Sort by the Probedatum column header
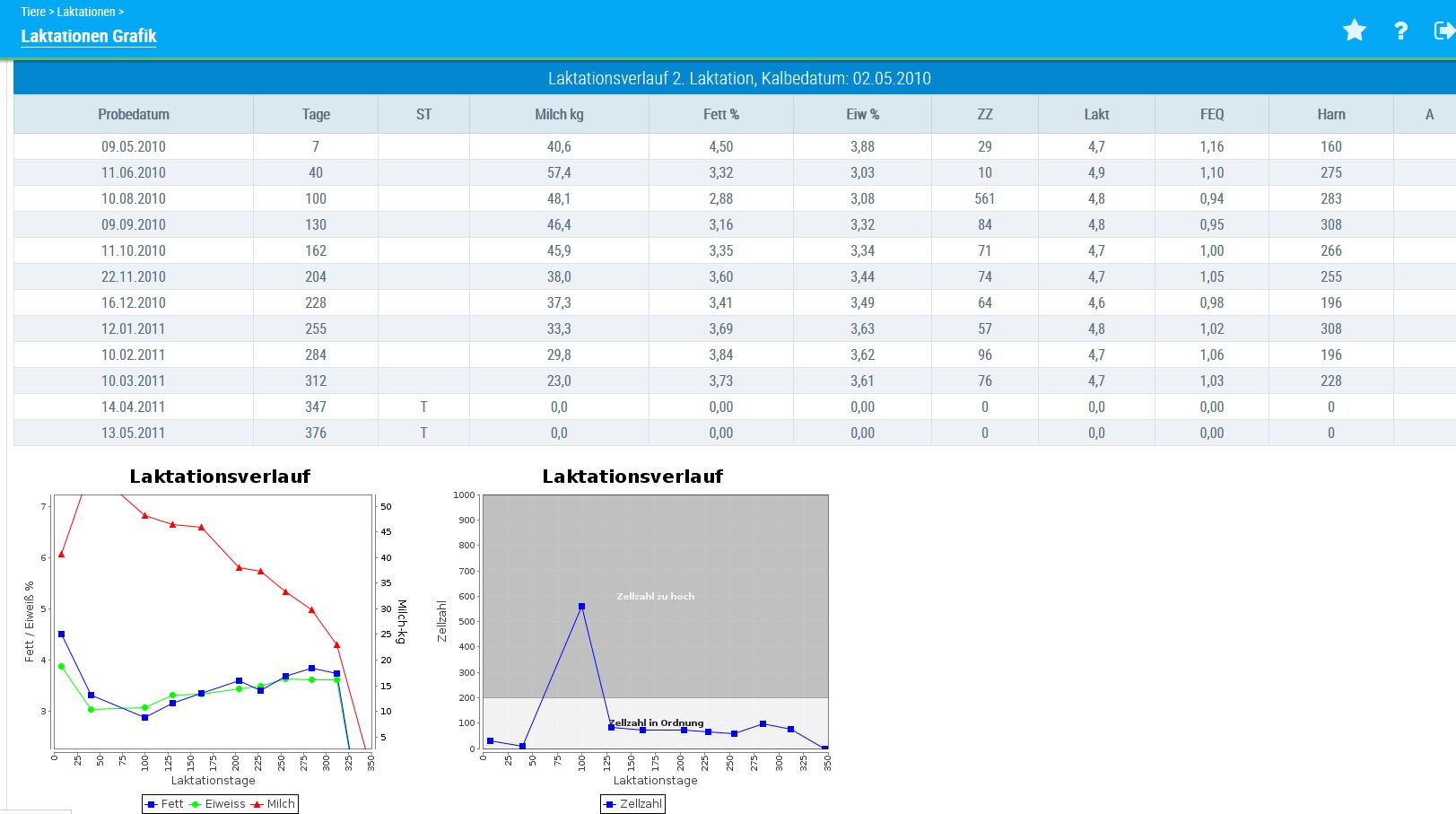 [x=134, y=114]
